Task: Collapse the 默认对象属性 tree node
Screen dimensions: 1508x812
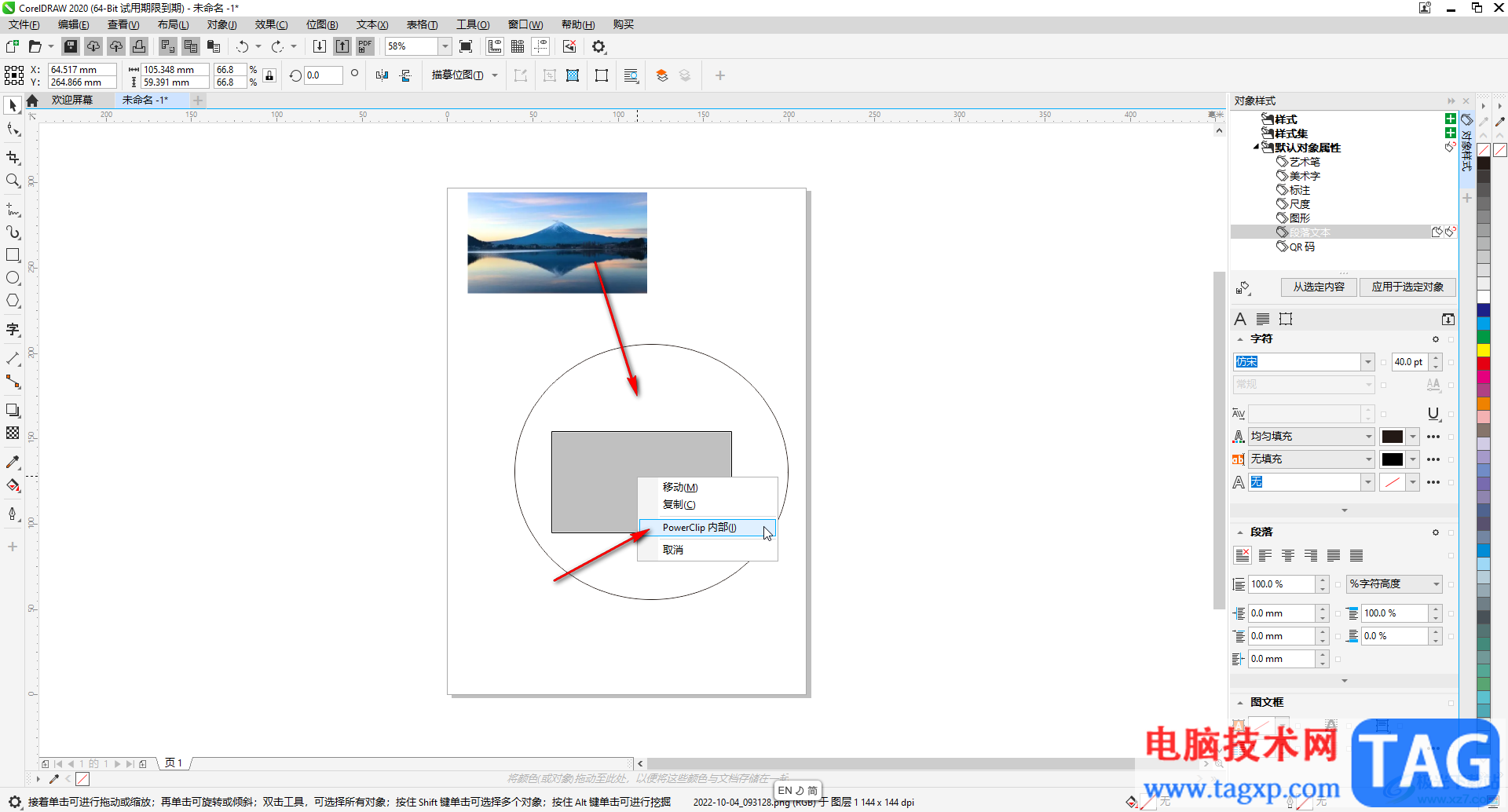Action: click(1256, 147)
